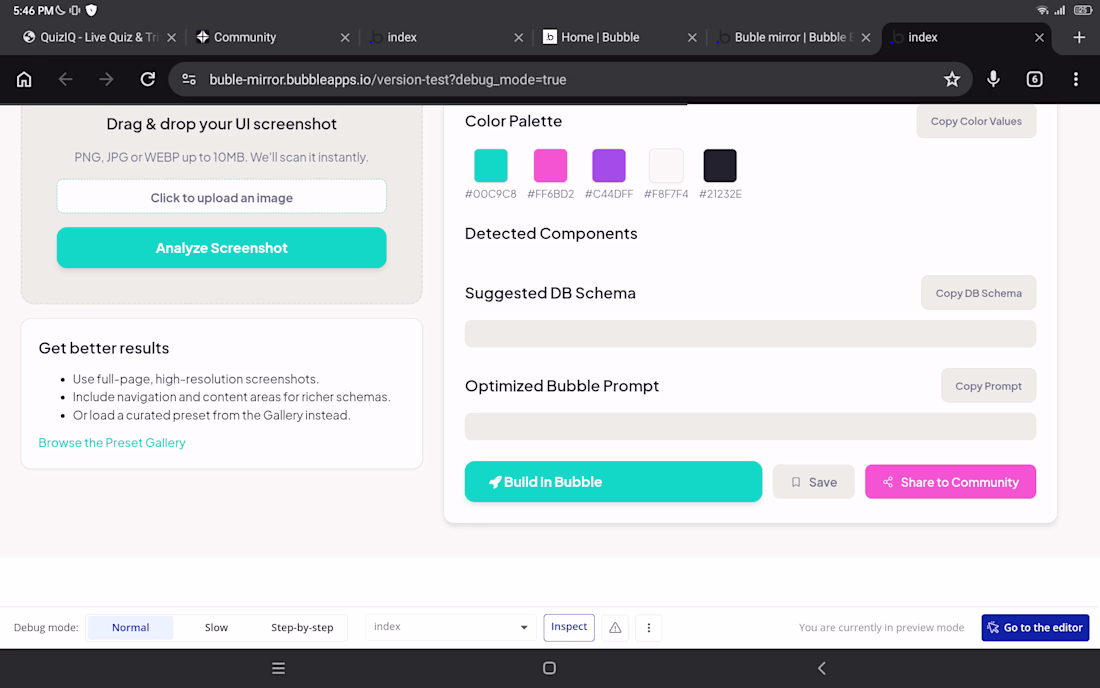1100x688 pixels.
Task: Click the 'Get better results' heading
Action: 104,349
